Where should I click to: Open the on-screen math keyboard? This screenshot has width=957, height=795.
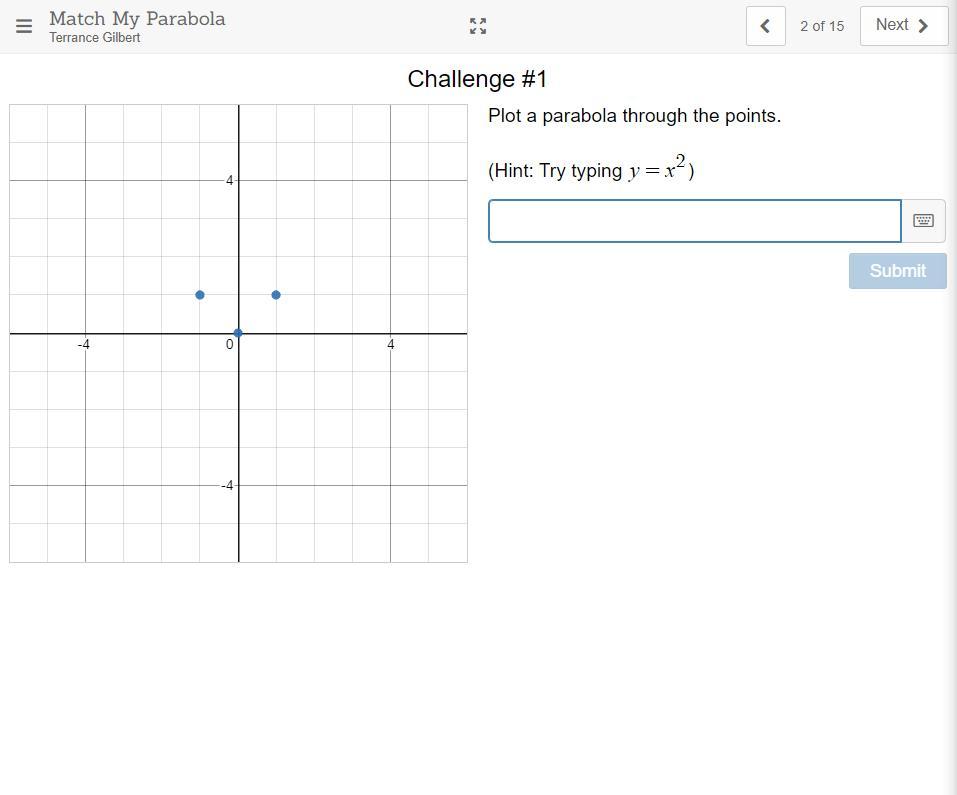[923, 220]
